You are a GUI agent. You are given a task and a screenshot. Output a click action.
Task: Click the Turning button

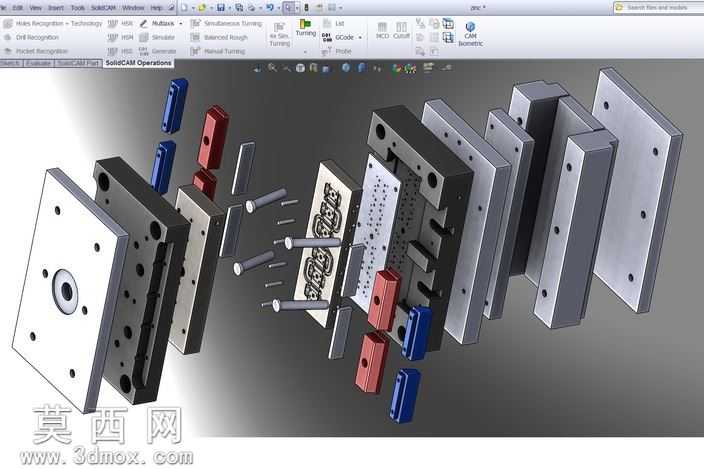coord(305,27)
